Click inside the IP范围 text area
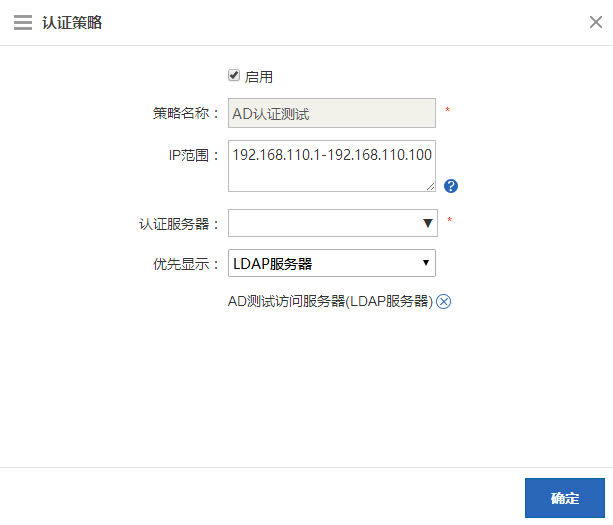613x525 pixels. (x=332, y=166)
